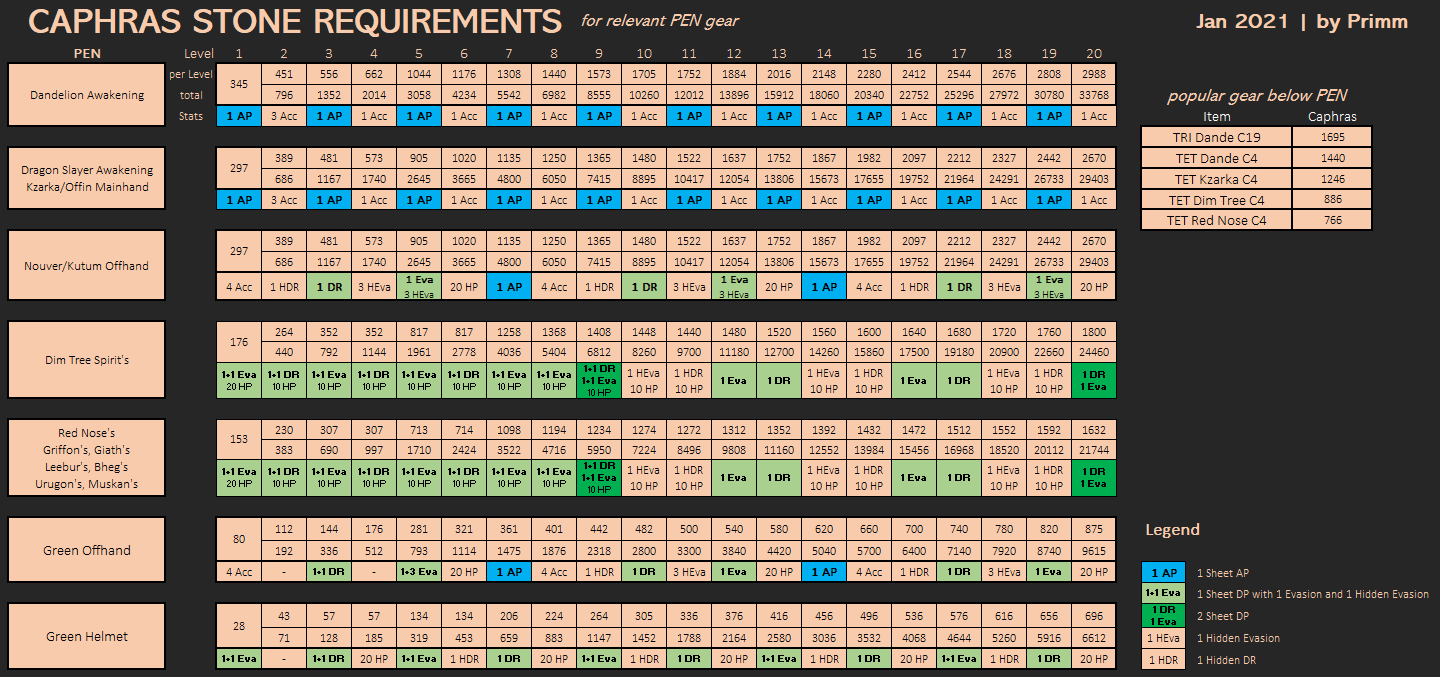Image resolution: width=1440 pixels, height=677 pixels.
Task: Click the level 10 column header
Action: tap(644, 53)
